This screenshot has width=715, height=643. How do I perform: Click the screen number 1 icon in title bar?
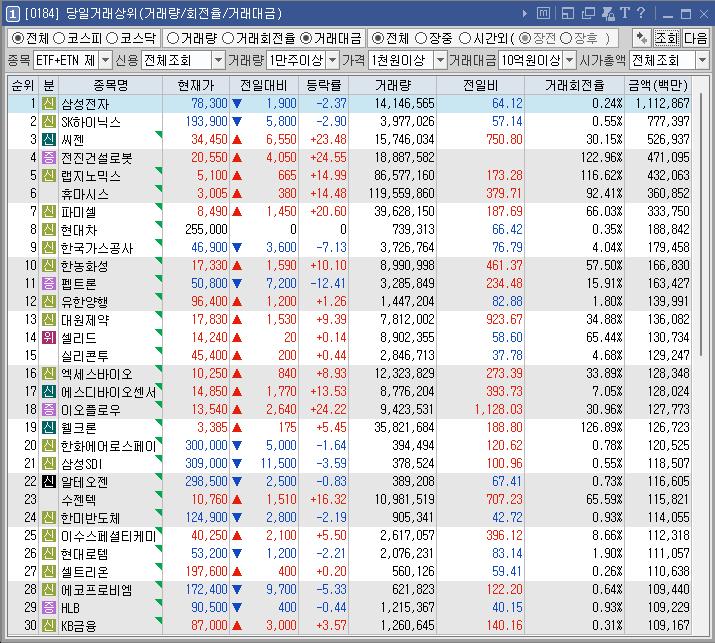coord(12,14)
